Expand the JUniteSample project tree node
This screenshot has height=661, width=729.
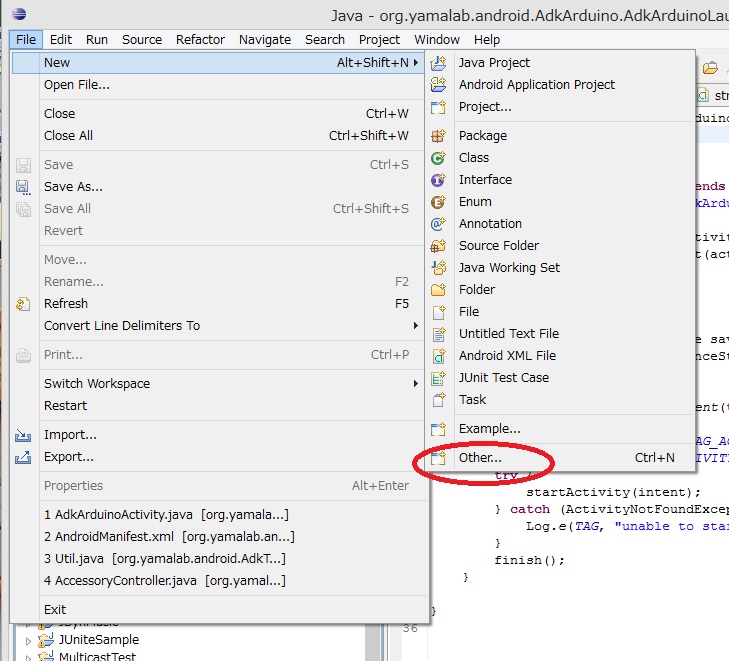(x=28, y=640)
